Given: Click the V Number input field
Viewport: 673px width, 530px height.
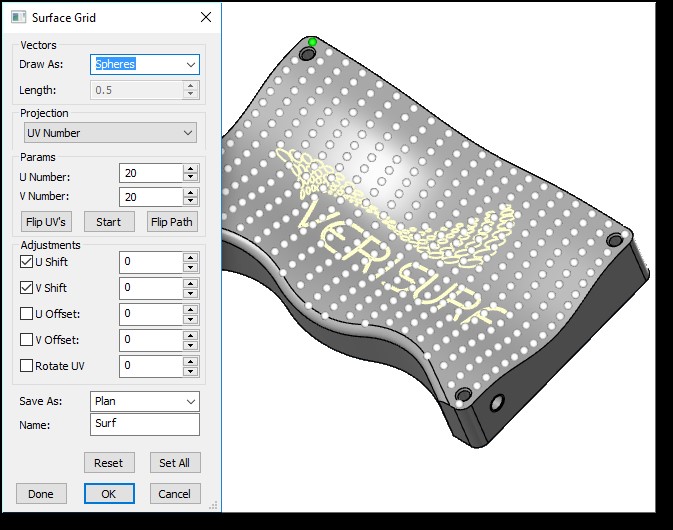Looking at the screenshot, I should coord(151,197).
